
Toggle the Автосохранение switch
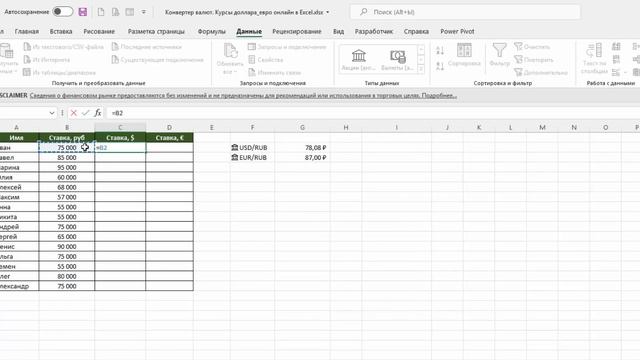[x=63, y=12]
